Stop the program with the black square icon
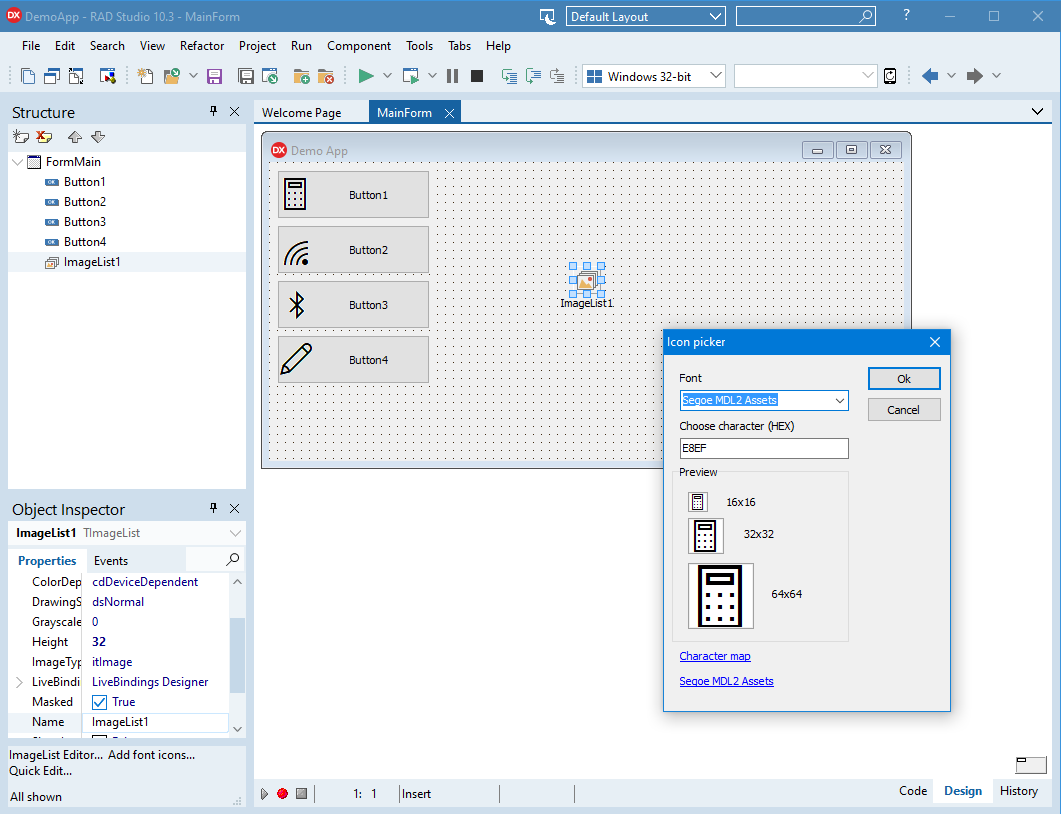The height and width of the screenshot is (814, 1061). [477, 76]
